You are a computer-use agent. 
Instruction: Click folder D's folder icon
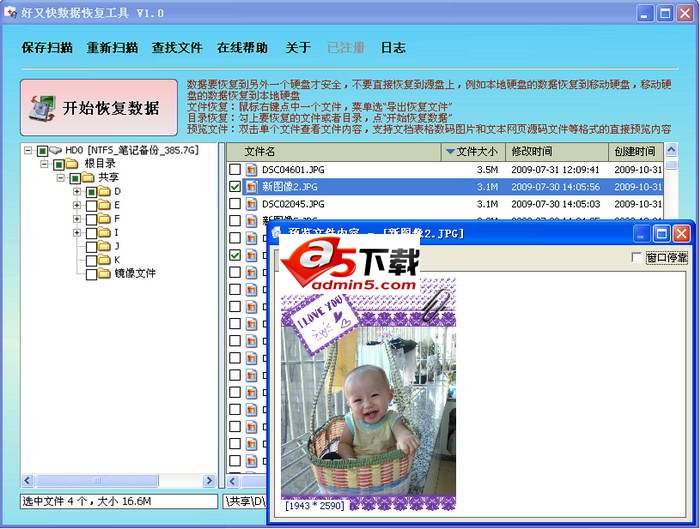[x=104, y=192]
